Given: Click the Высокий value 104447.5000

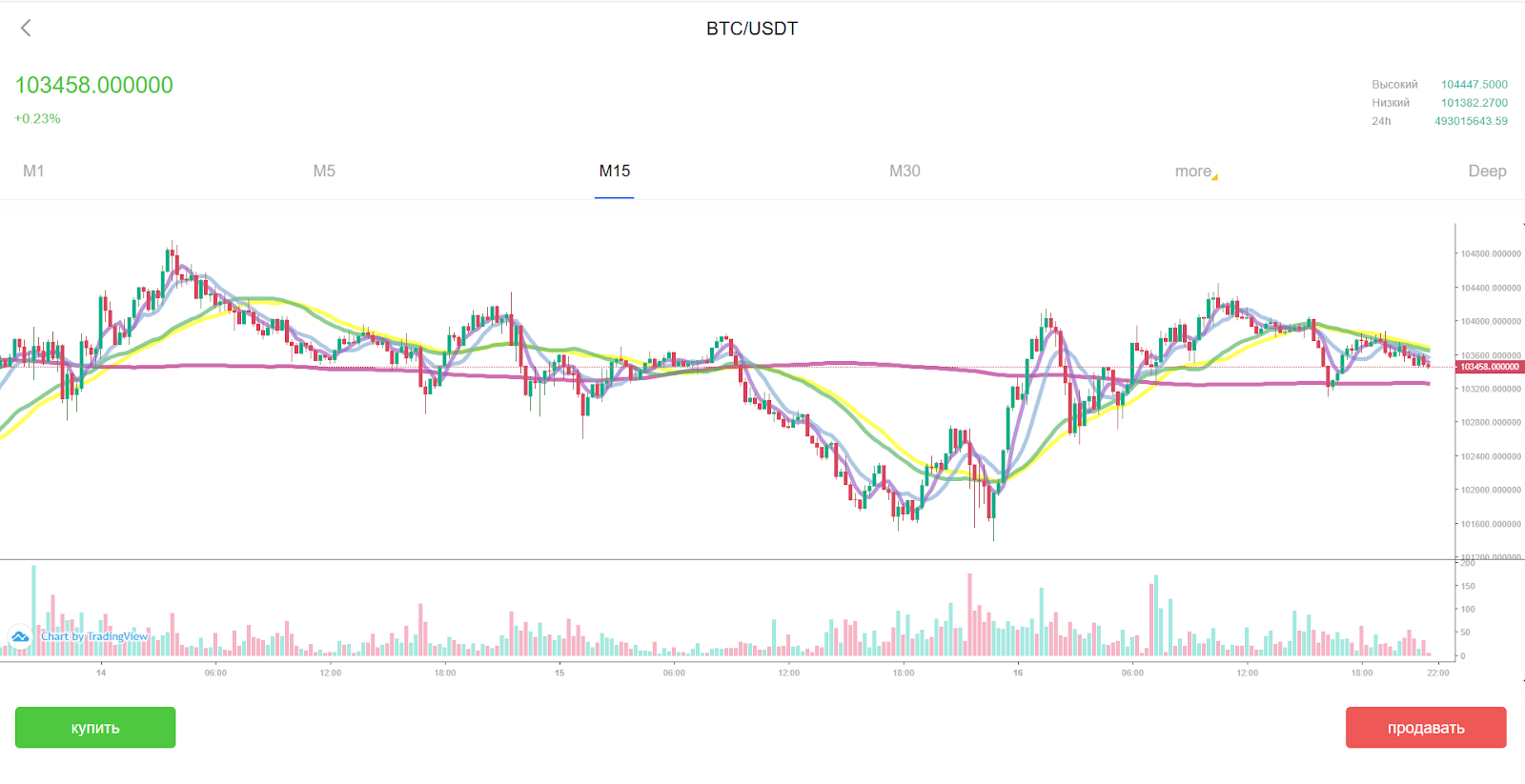Looking at the screenshot, I should (1474, 85).
